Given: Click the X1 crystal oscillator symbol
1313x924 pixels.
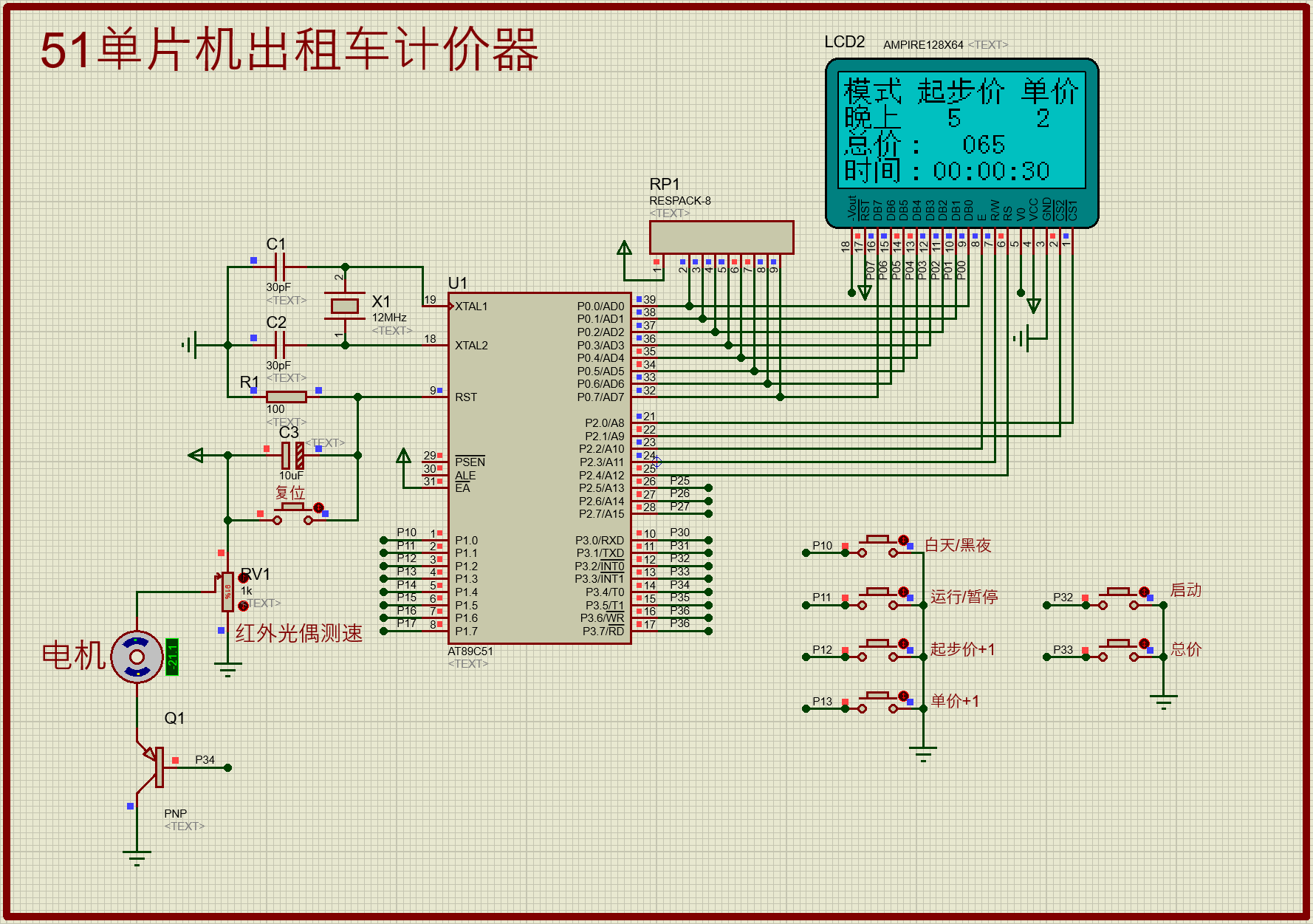Looking at the screenshot, I should tap(345, 305).
